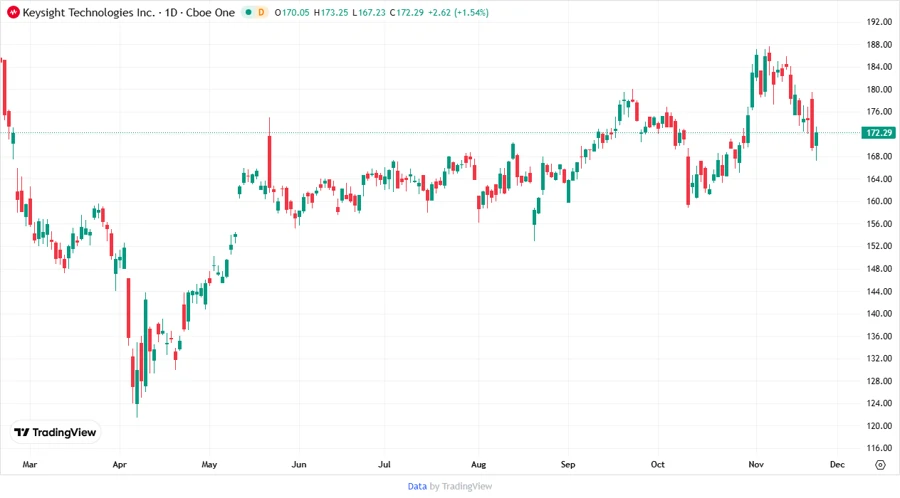Click the change value +2.62 (+1.54%)
Image resolution: width=900 pixels, height=498 pixels.
[x=459, y=12]
